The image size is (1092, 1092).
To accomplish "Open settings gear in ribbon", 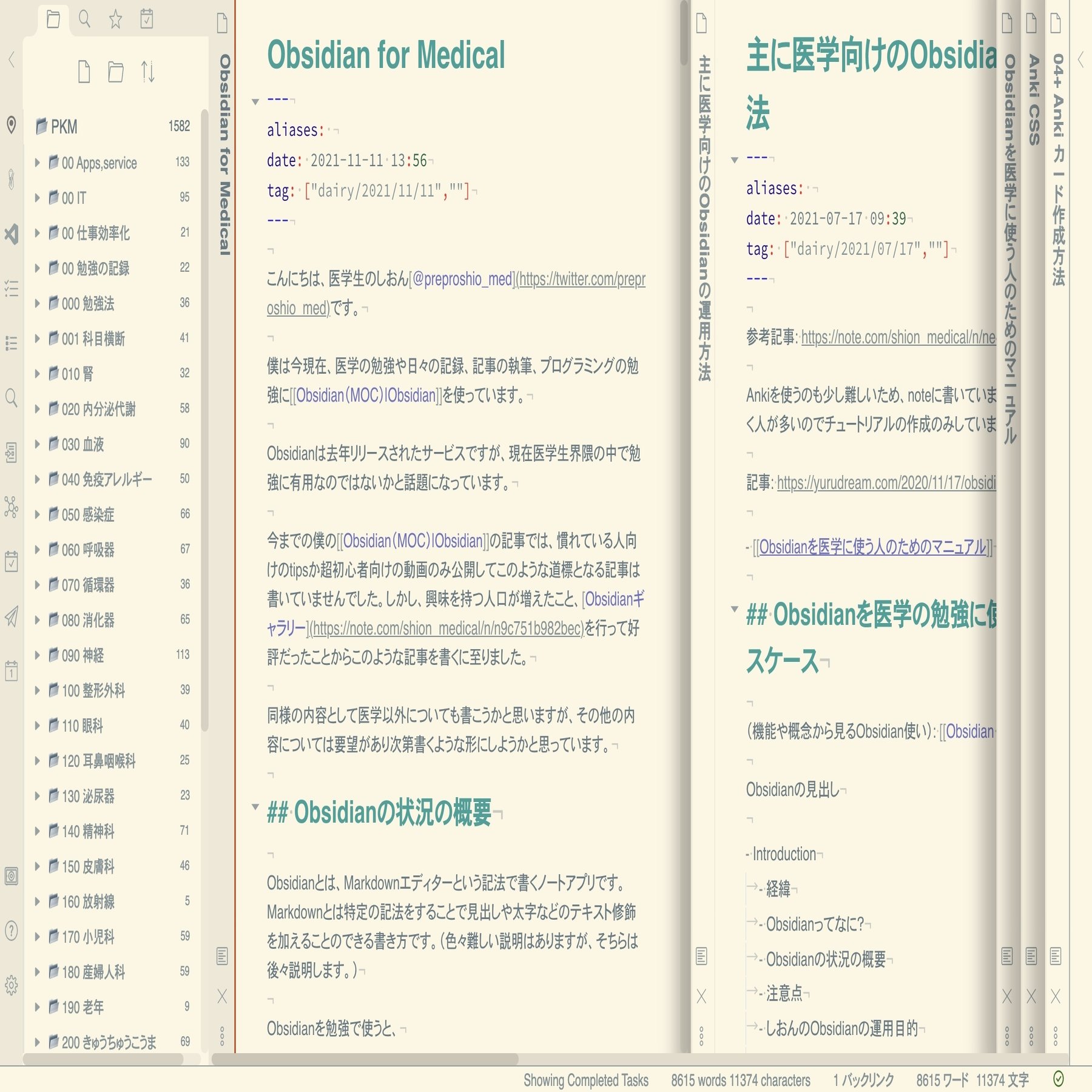I will [x=11, y=985].
